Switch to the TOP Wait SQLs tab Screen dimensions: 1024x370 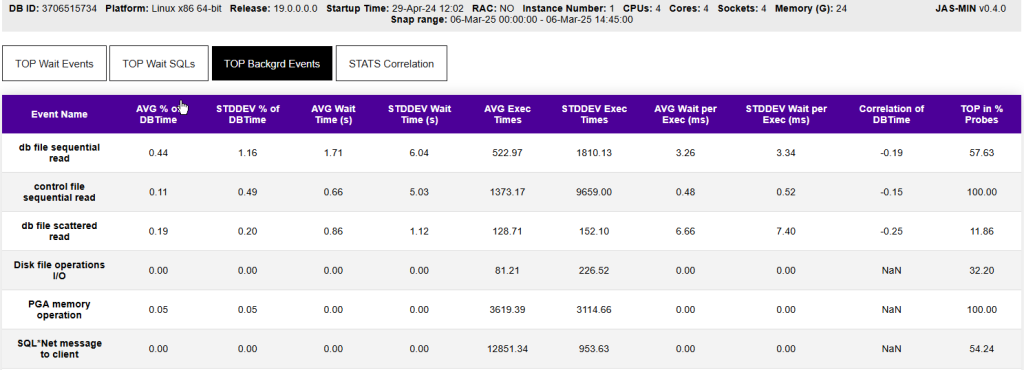point(159,63)
